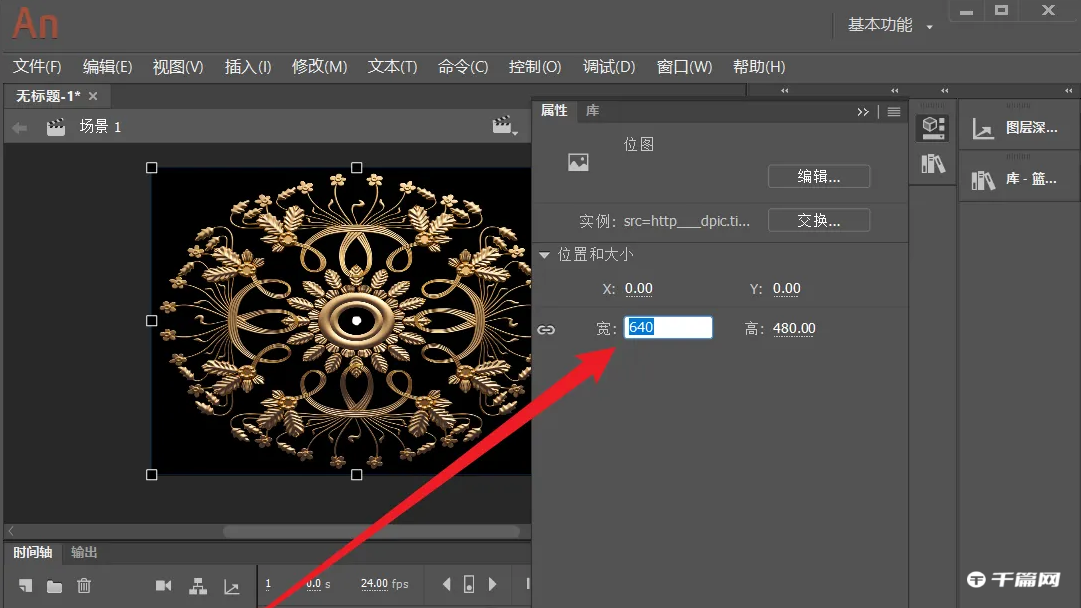The image size is (1081, 608).
Task: Switch to the 输出 tab
Action: pyautogui.click(x=83, y=552)
